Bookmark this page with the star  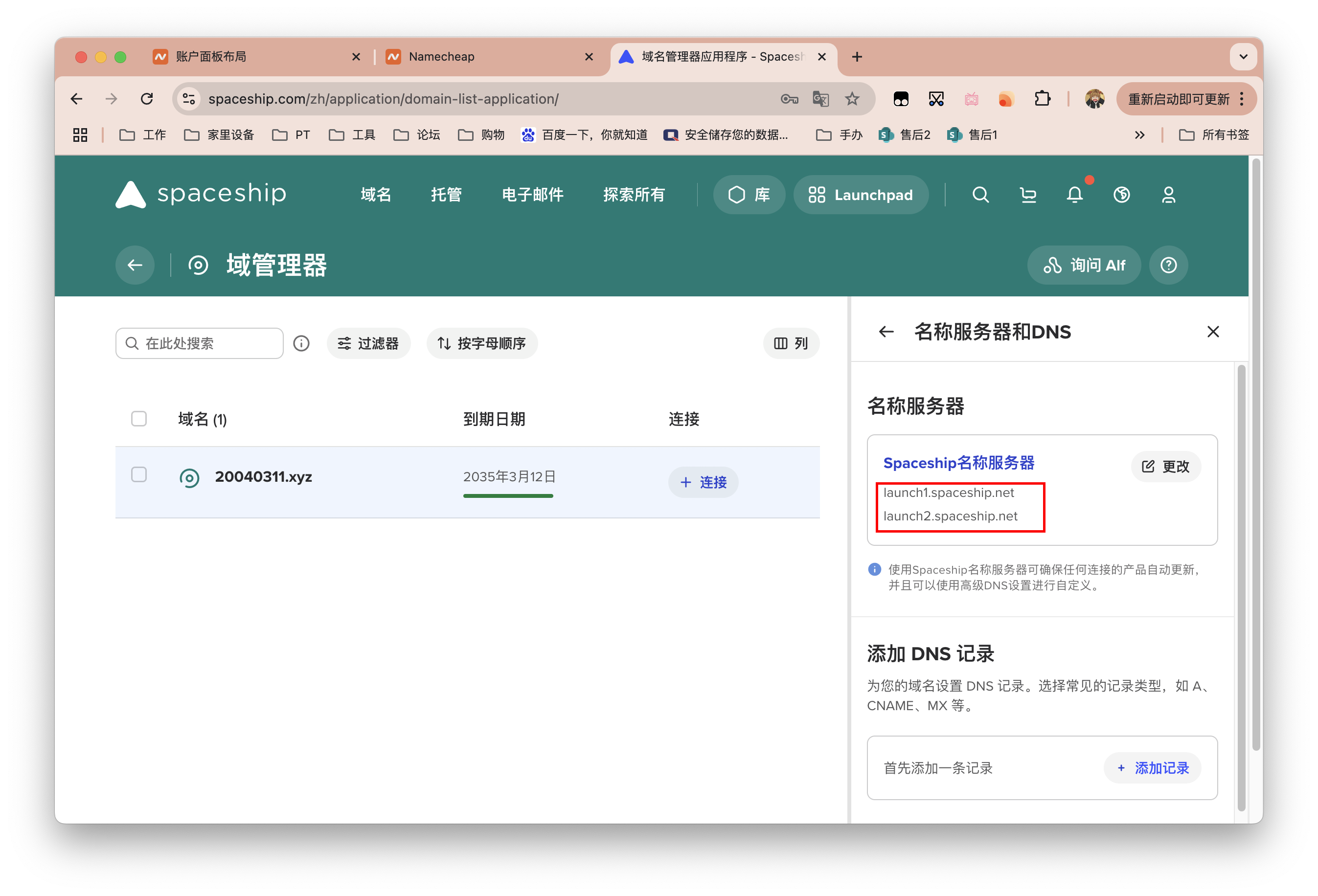tap(852, 99)
